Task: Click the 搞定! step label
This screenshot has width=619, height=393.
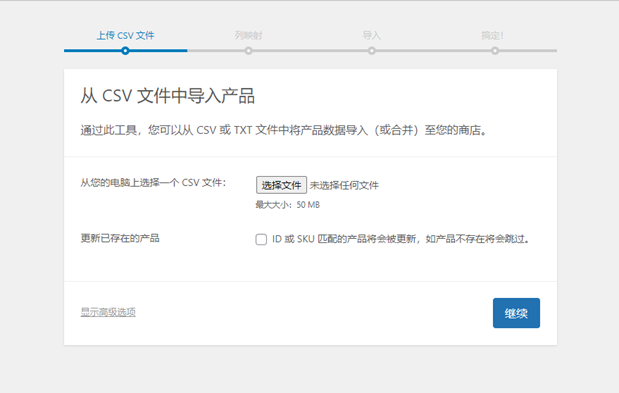Action: tap(492, 36)
